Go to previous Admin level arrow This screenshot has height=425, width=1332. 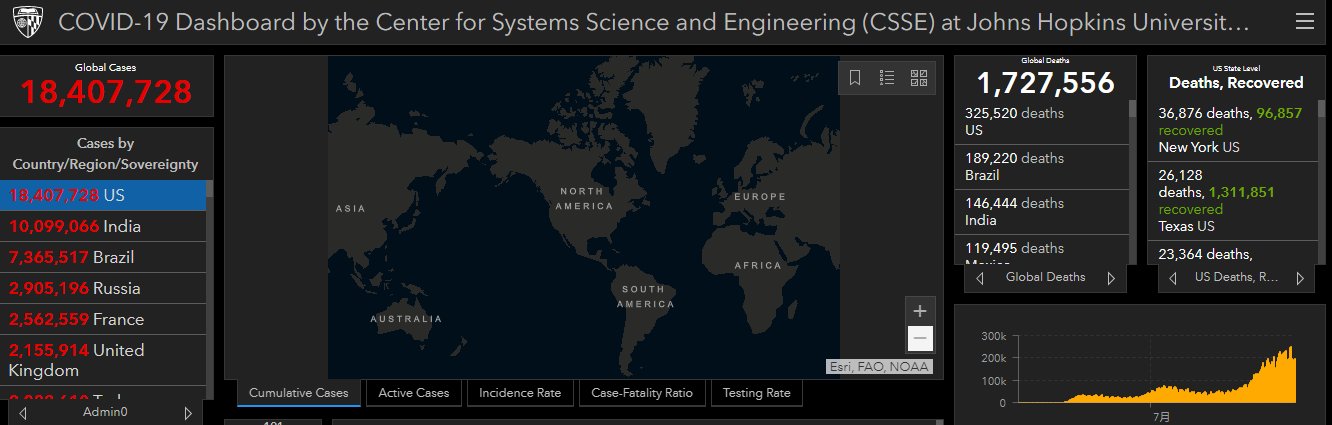click(20, 412)
